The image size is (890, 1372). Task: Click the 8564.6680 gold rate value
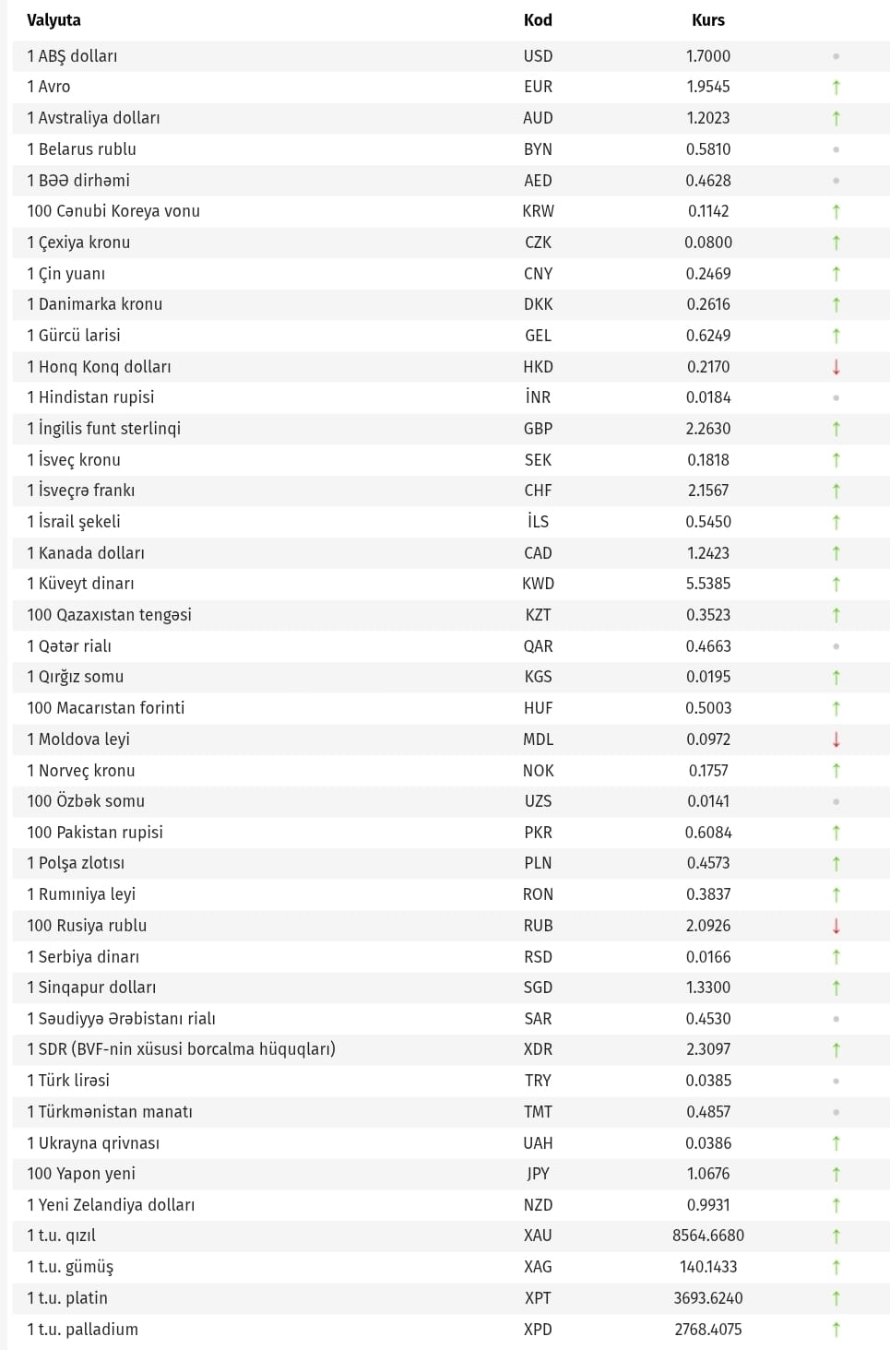pos(707,1236)
